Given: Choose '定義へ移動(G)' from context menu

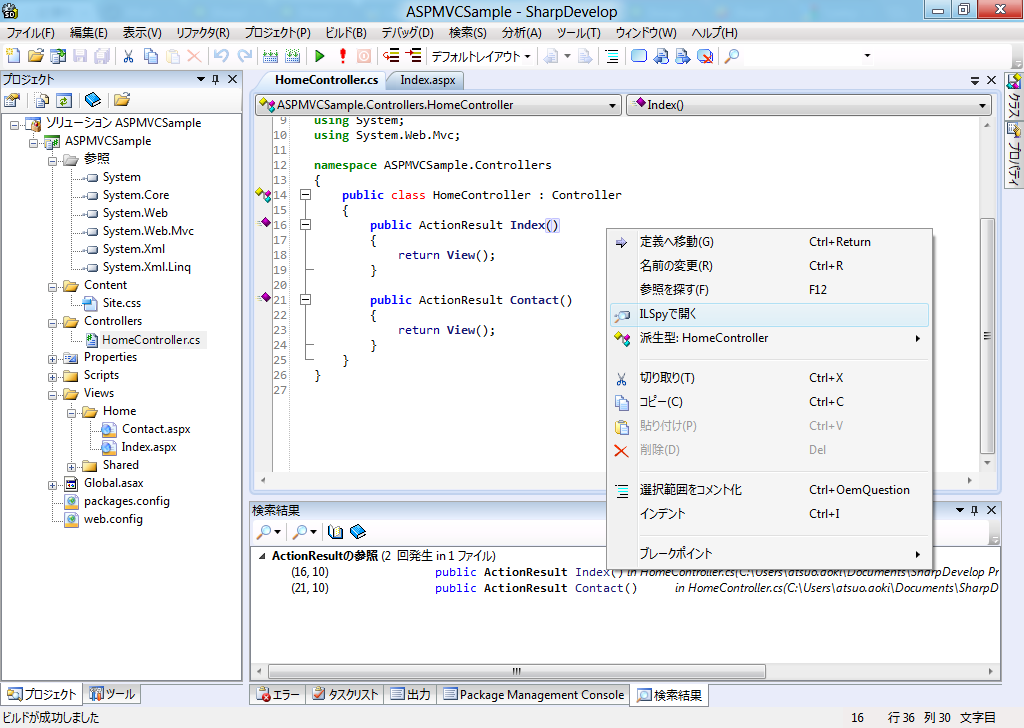Looking at the screenshot, I should click(769, 242).
